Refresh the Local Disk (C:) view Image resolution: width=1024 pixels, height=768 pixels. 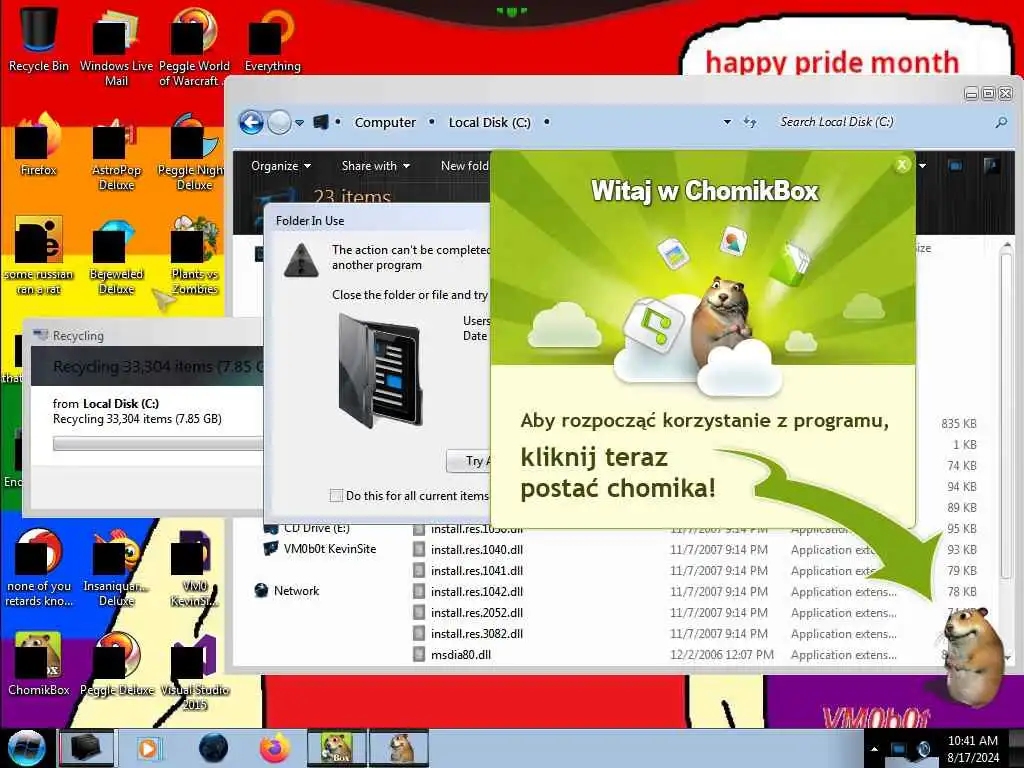point(750,122)
